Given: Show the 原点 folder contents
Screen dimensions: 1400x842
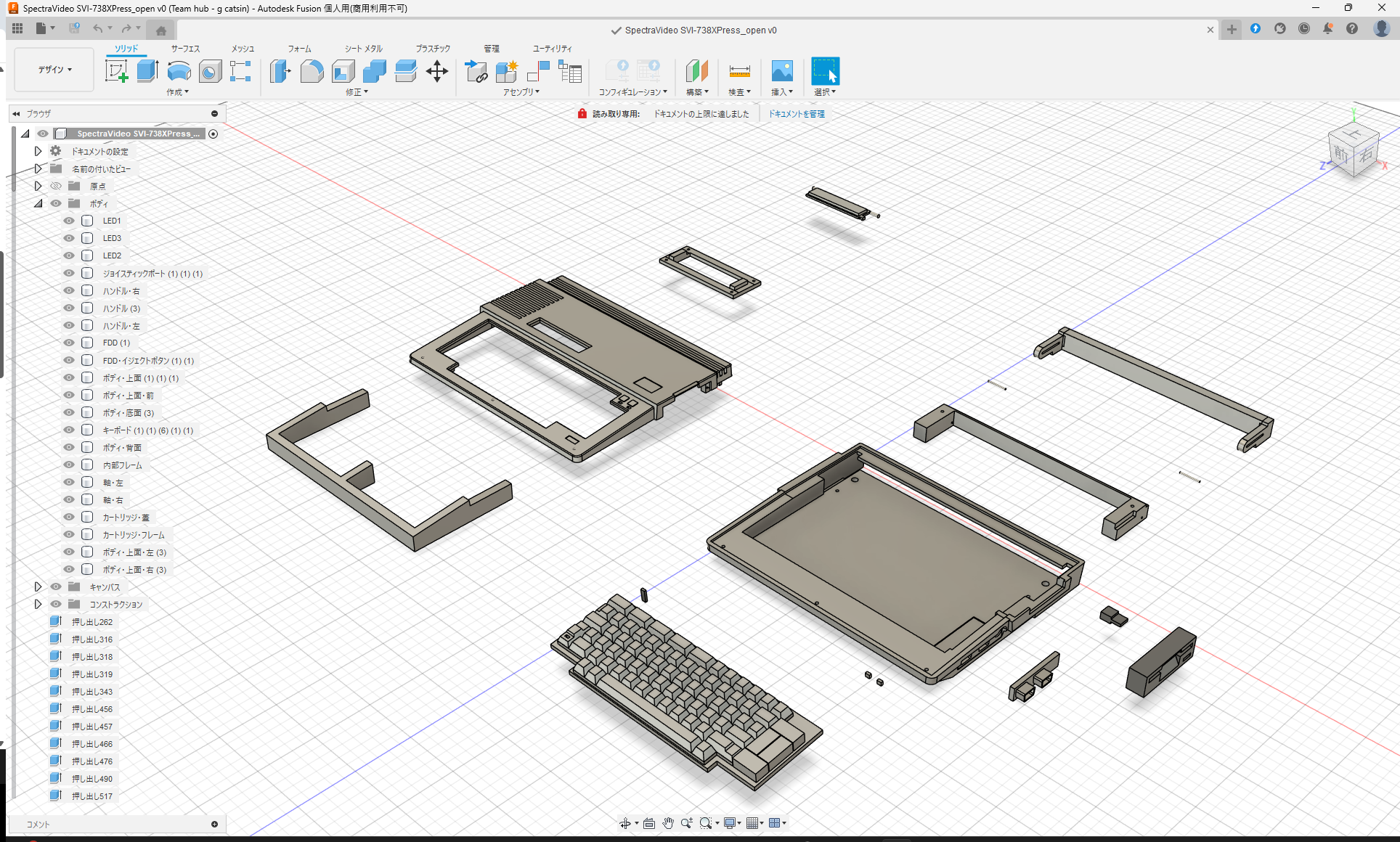Looking at the screenshot, I should click(x=38, y=186).
